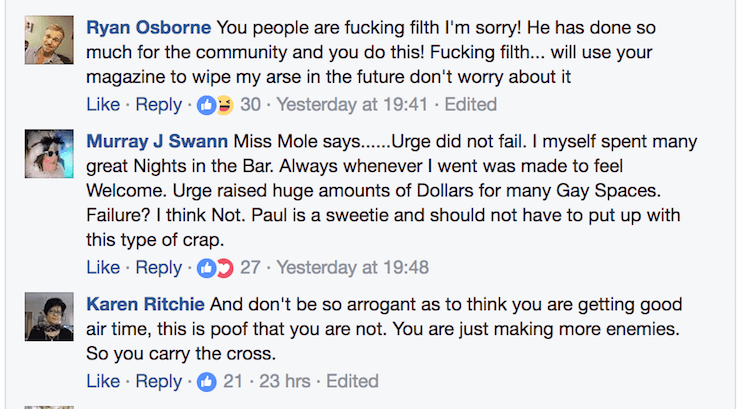Click the like reaction icon on Ryan Osborne's comment
Screen dimensions: 750x409
[x=208, y=104]
